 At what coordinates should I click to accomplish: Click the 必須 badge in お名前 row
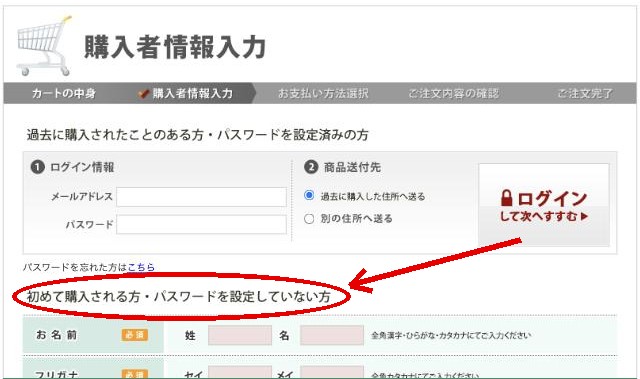click(135, 335)
